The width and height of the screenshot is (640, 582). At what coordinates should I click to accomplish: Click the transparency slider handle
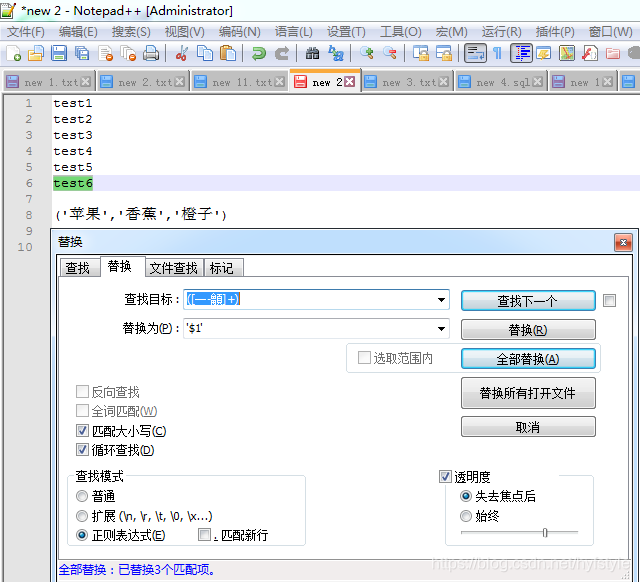tap(544, 533)
